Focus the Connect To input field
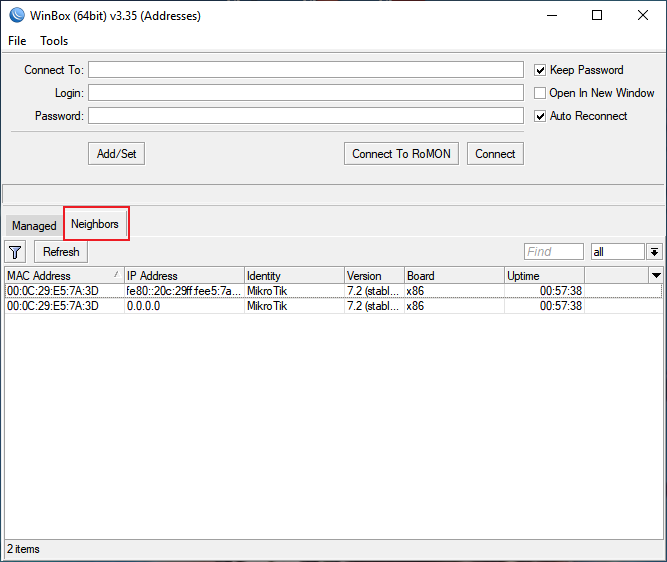 [x=306, y=70]
